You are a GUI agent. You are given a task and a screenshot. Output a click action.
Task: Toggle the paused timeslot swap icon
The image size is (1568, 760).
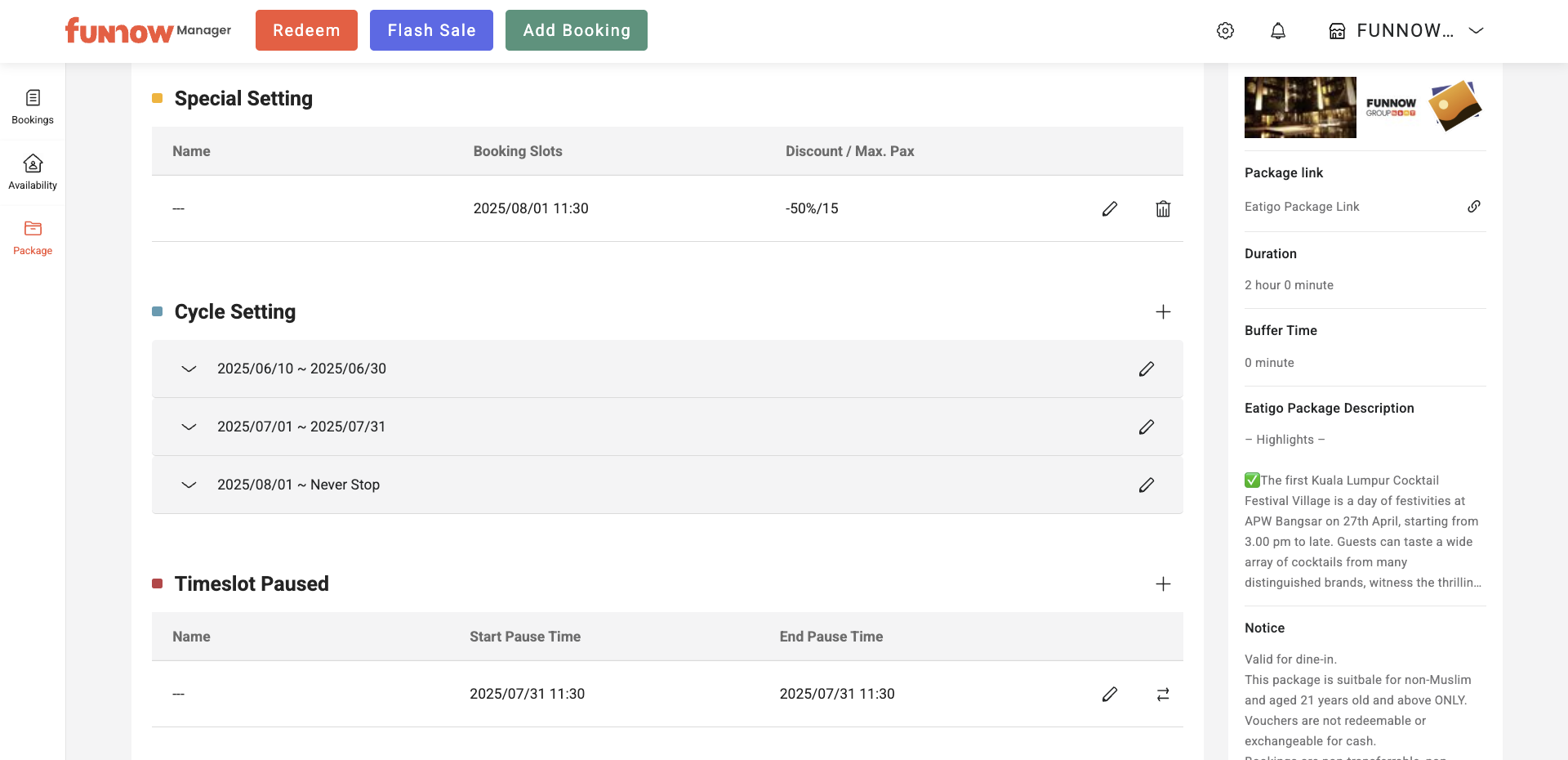click(x=1163, y=695)
